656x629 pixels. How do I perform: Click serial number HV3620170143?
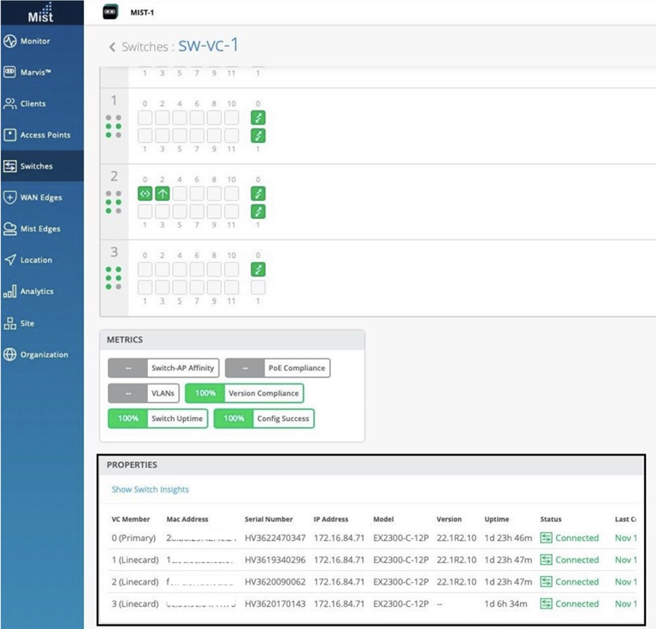pyautogui.click(x=275, y=603)
